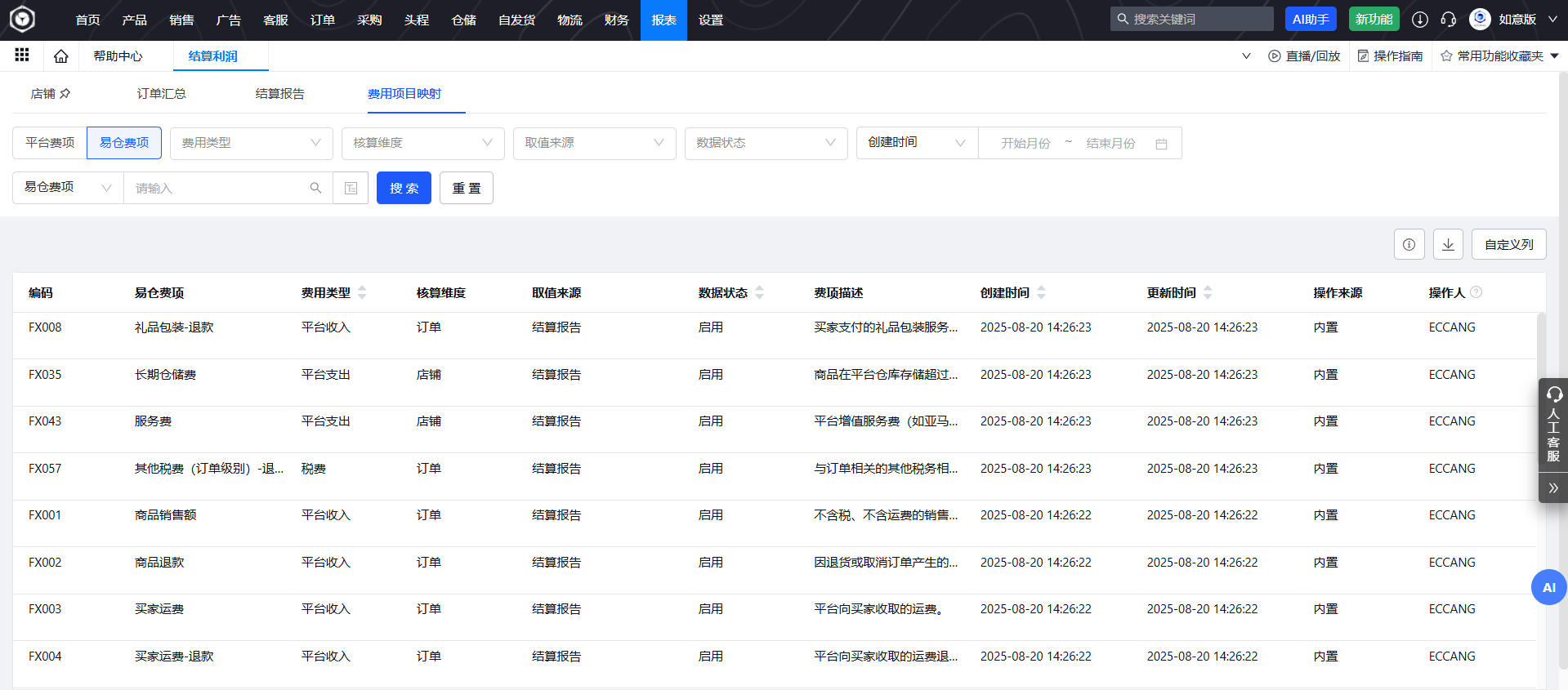The height and width of the screenshot is (690, 1568).
Task: Switch to the 平台费项 toggle option
Action: click(x=50, y=143)
